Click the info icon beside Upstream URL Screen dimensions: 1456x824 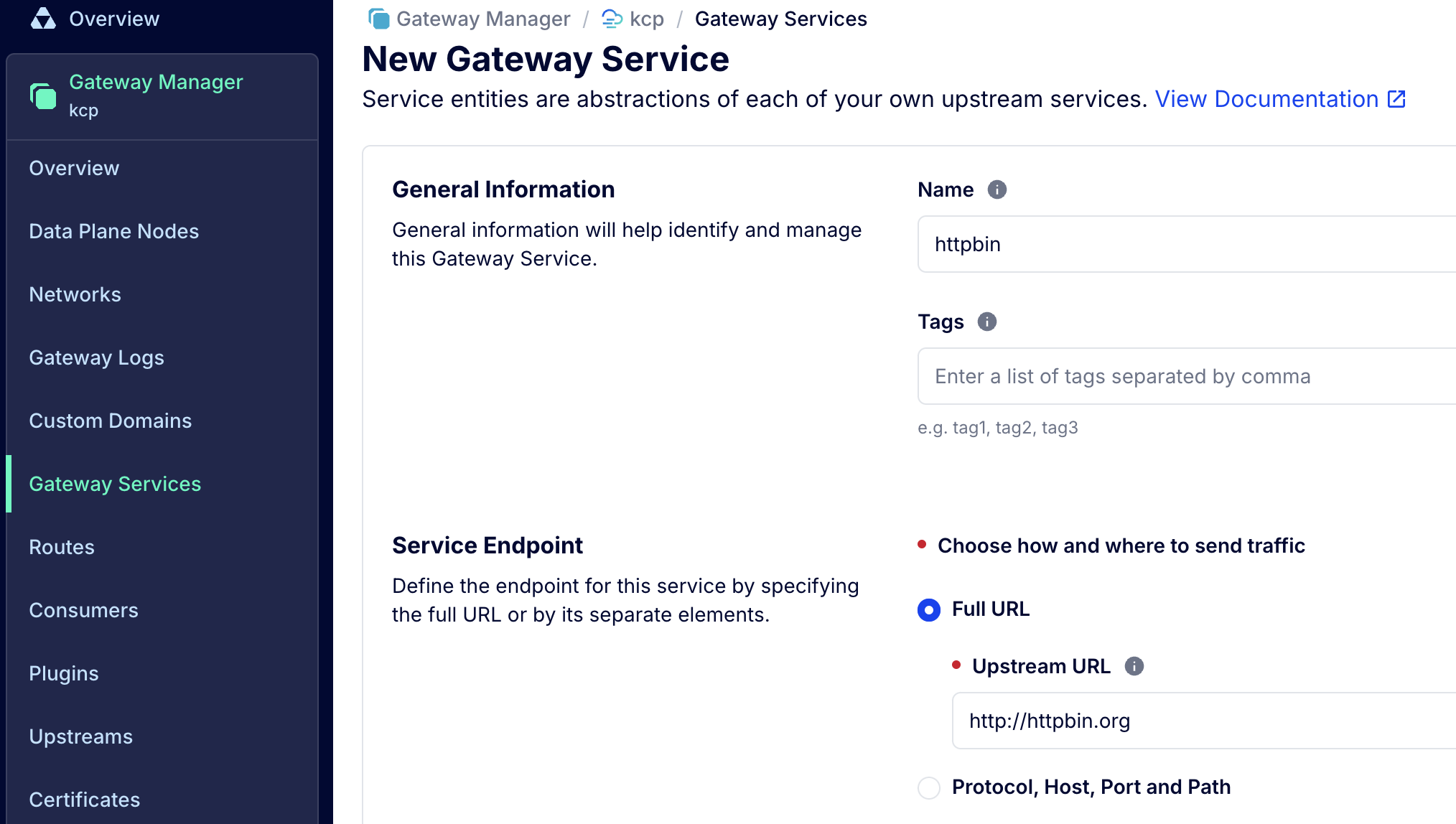(x=1134, y=666)
